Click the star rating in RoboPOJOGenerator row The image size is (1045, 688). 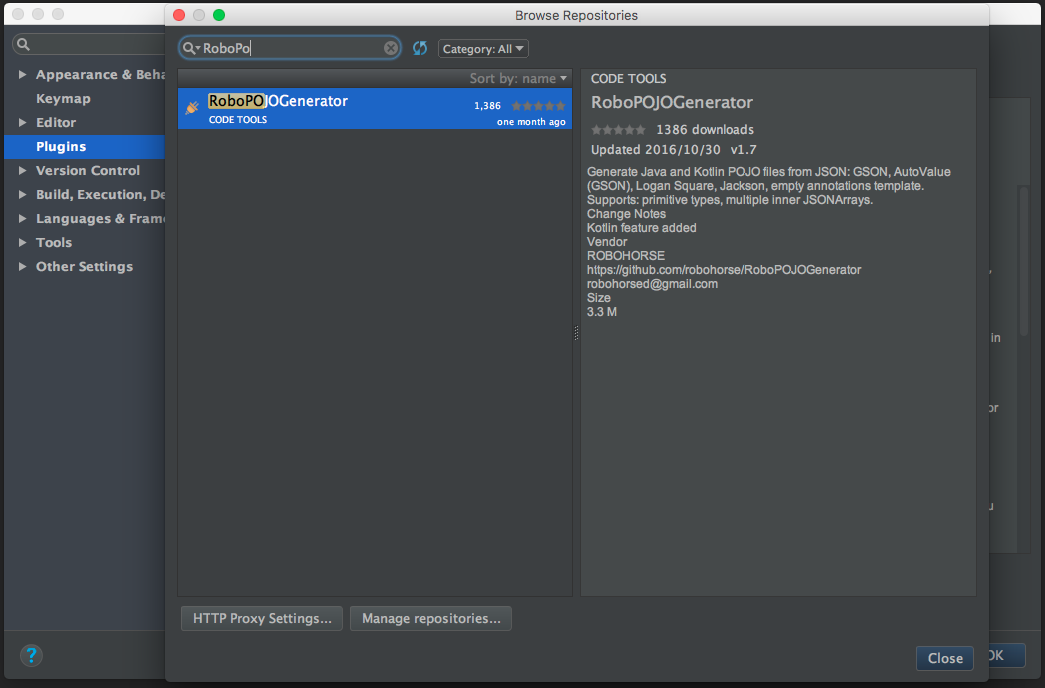click(x=538, y=105)
